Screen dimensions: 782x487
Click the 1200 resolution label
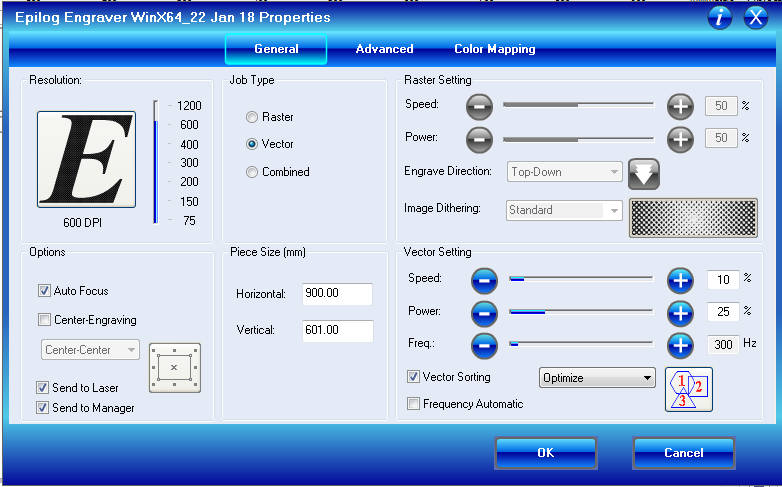coord(189,106)
